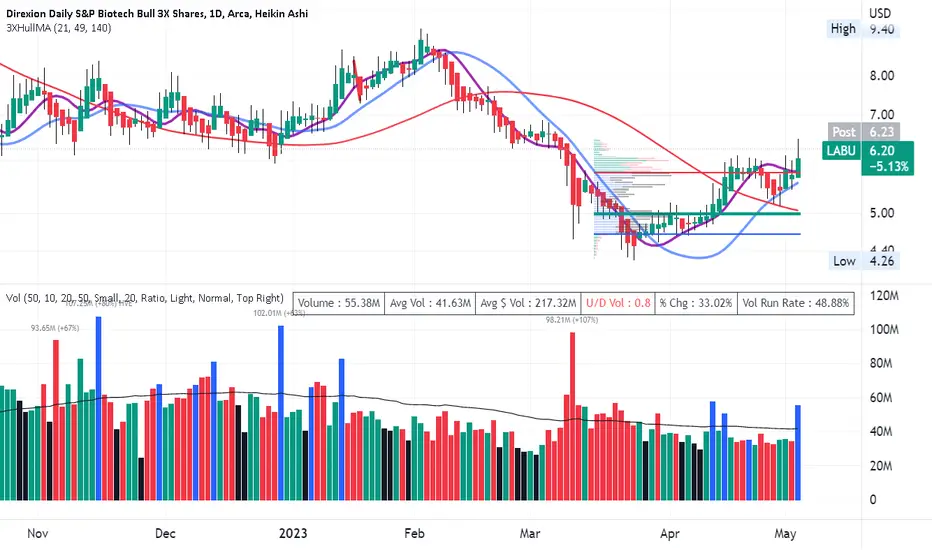Click the latest blue volume bar in May
This screenshot has height=550, width=932.
(798, 452)
